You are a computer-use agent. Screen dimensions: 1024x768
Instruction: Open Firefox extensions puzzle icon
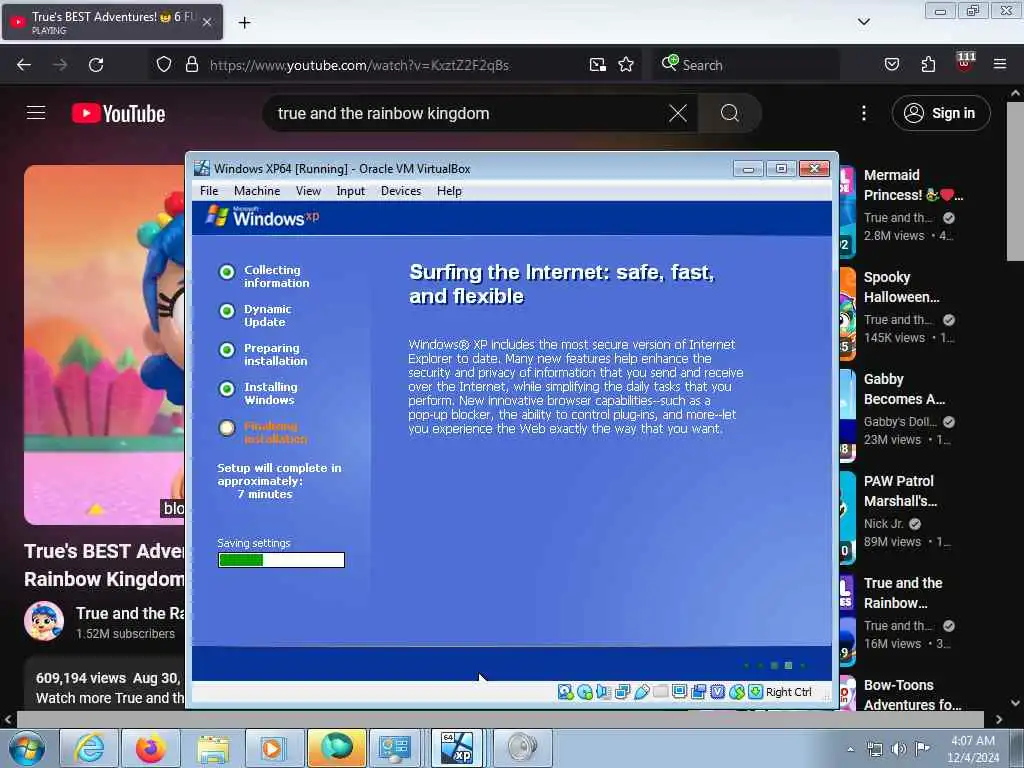pos(928,65)
